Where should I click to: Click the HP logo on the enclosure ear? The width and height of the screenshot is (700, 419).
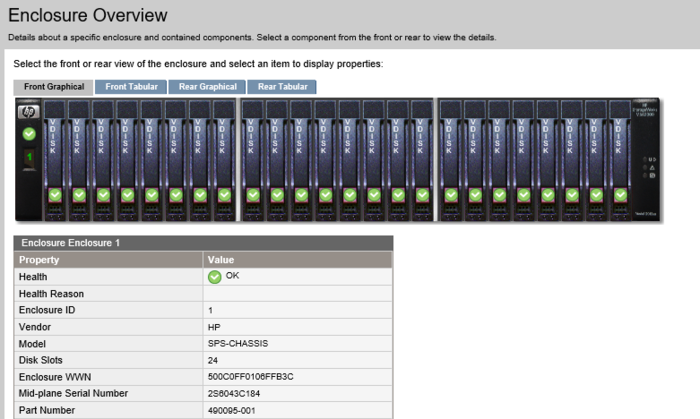[x=29, y=112]
